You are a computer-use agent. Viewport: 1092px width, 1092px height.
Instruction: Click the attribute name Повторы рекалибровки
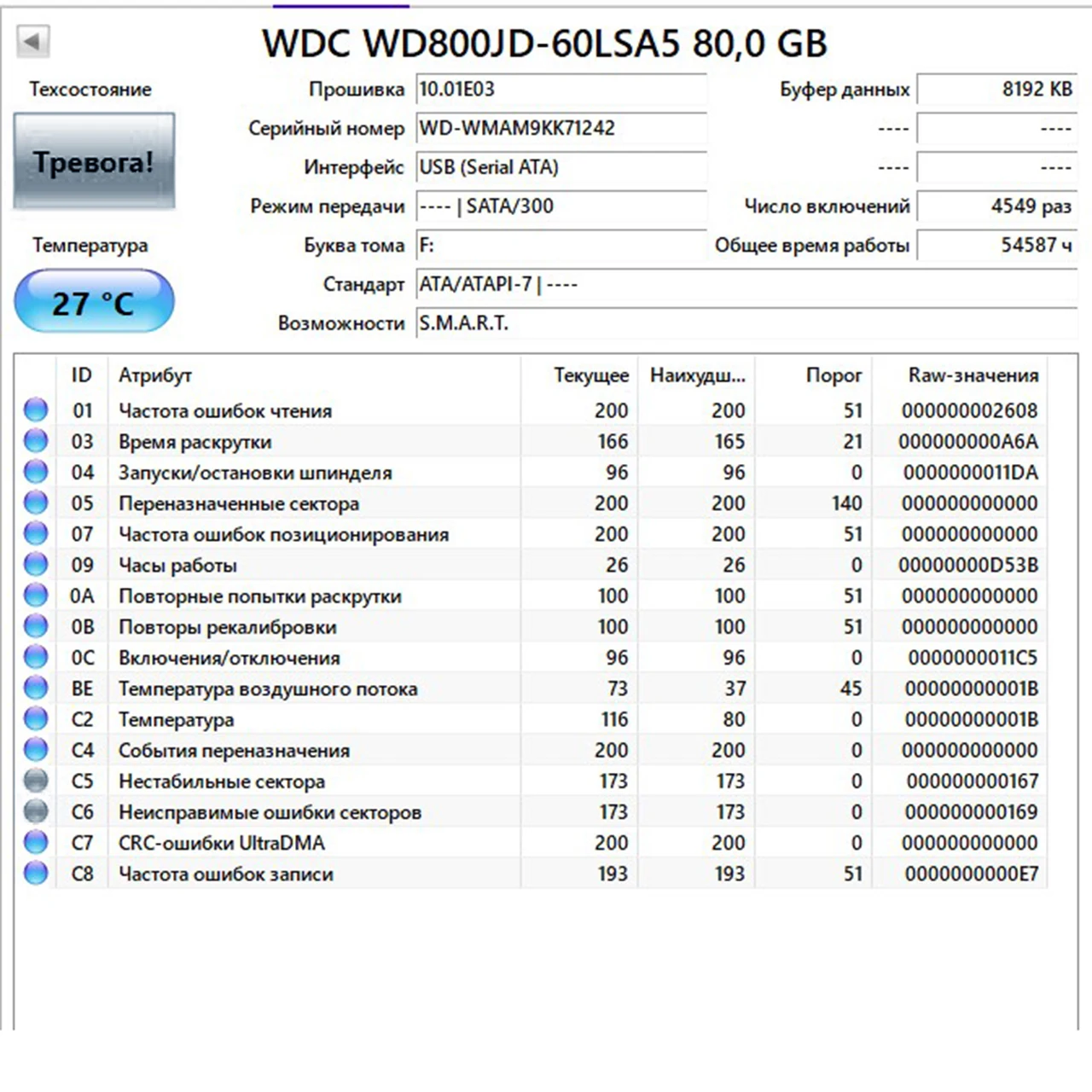[228, 627]
